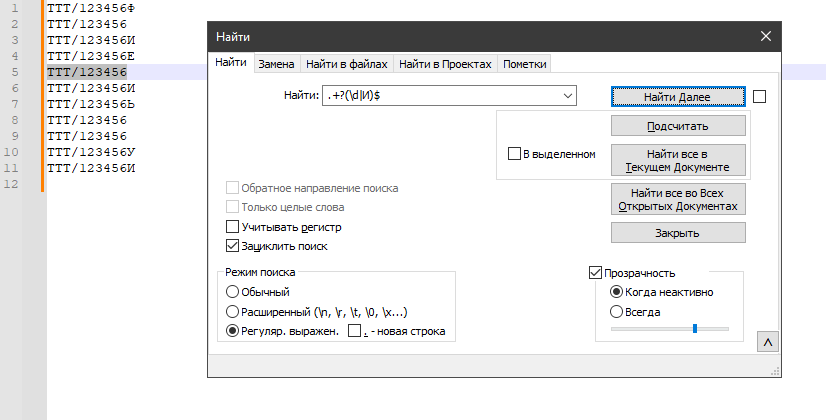Viewport: 826px width, 420px height.
Task: Go to the Пометки tab
Action: click(x=525, y=64)
